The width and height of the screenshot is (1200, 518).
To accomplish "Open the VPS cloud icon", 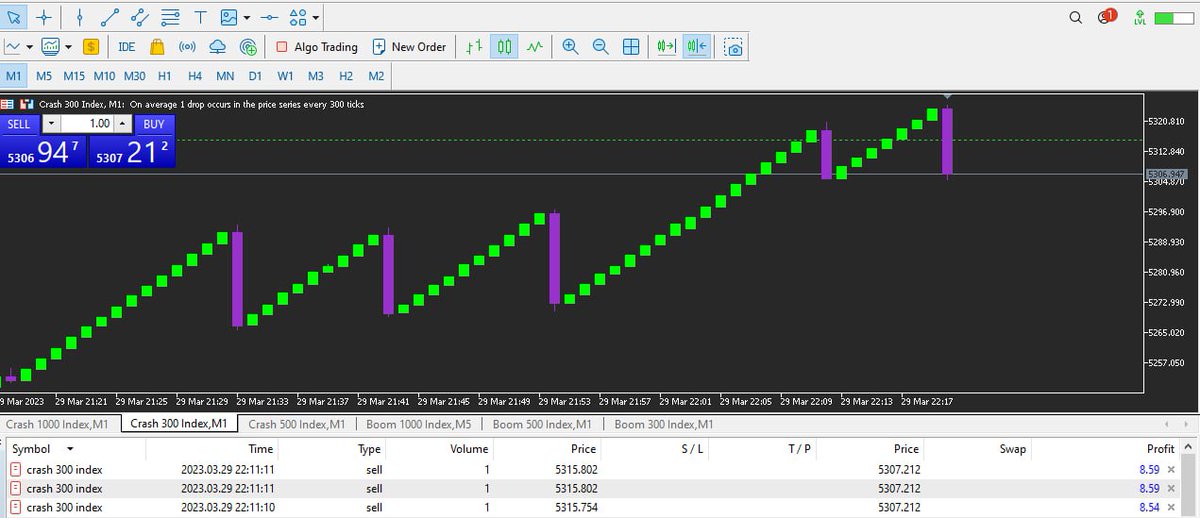I will click(x=217, y=46).
